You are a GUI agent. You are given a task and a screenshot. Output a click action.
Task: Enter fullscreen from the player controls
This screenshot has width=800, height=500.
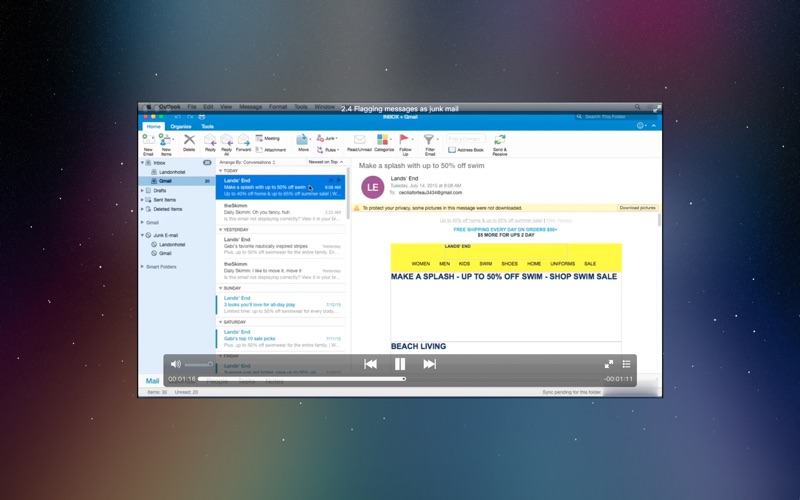click(609, 364)
